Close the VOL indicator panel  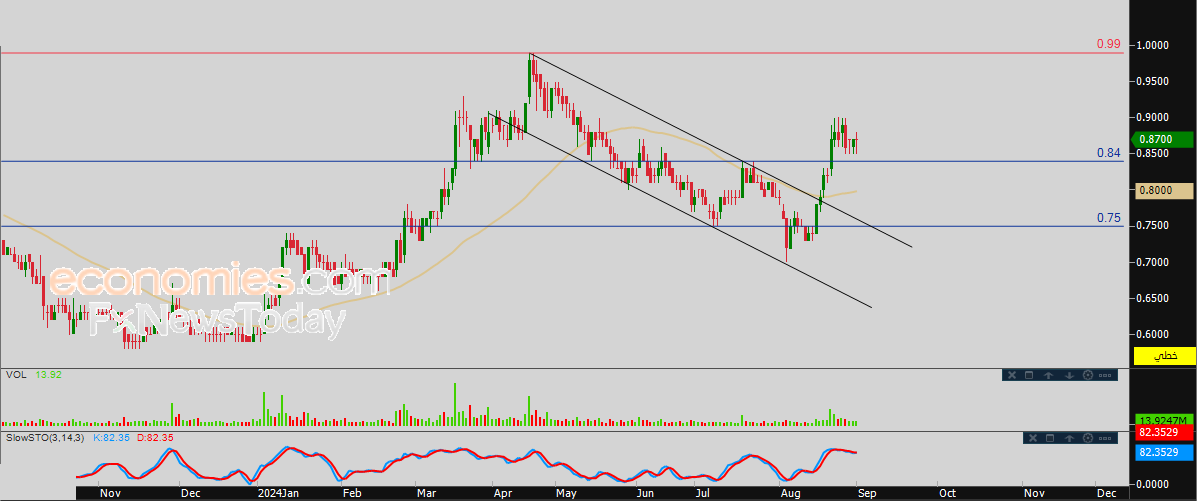1011,375
